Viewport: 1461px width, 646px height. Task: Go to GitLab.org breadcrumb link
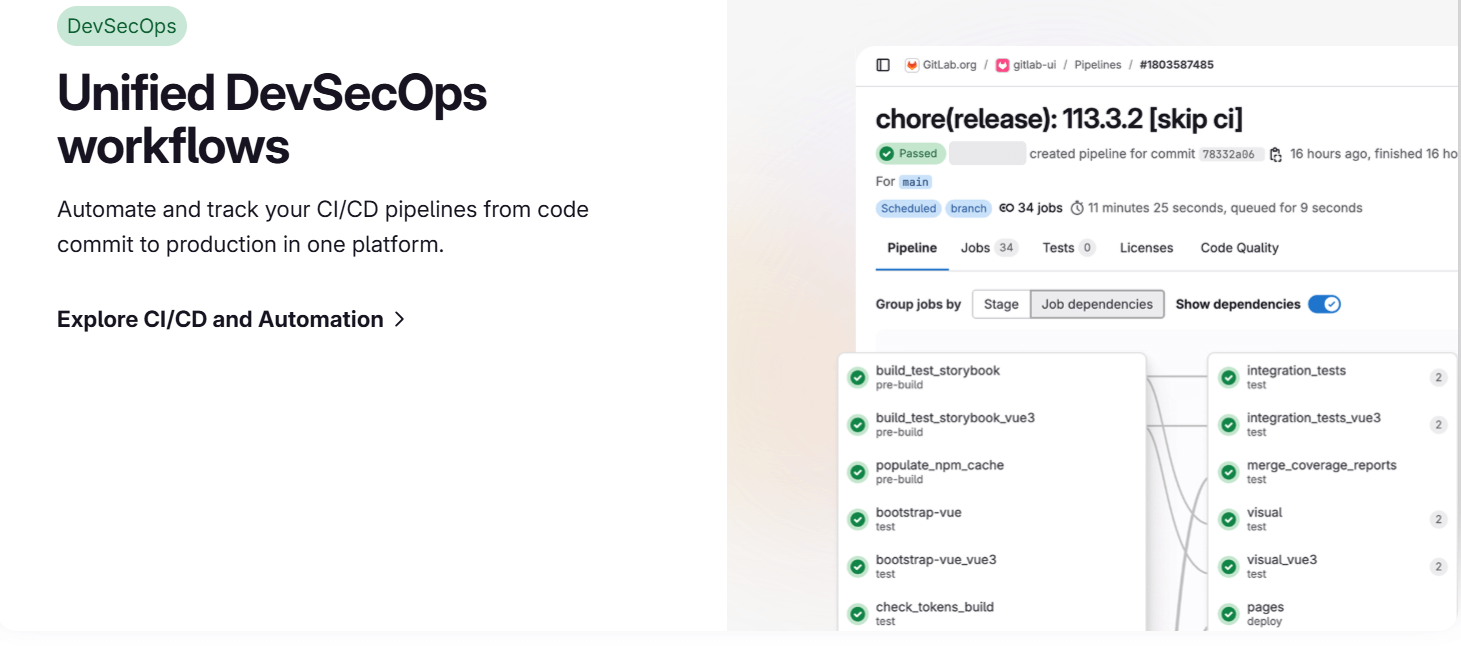coord(949,65)
